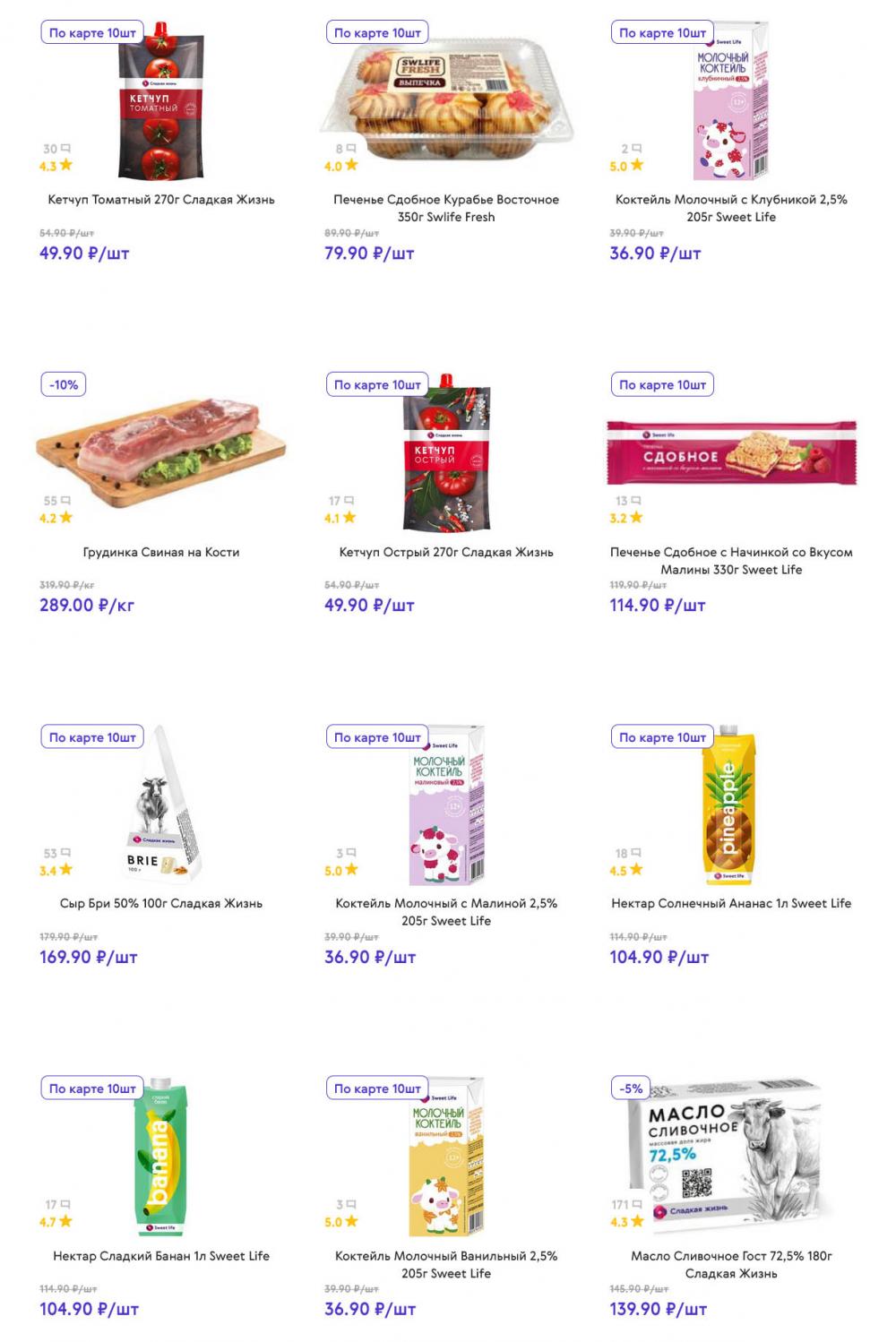Image resolution: width=896 pixels, height=1342 pixels.
Task: Click the rating star for Сыр Бри
Action: tap(65, 870)
